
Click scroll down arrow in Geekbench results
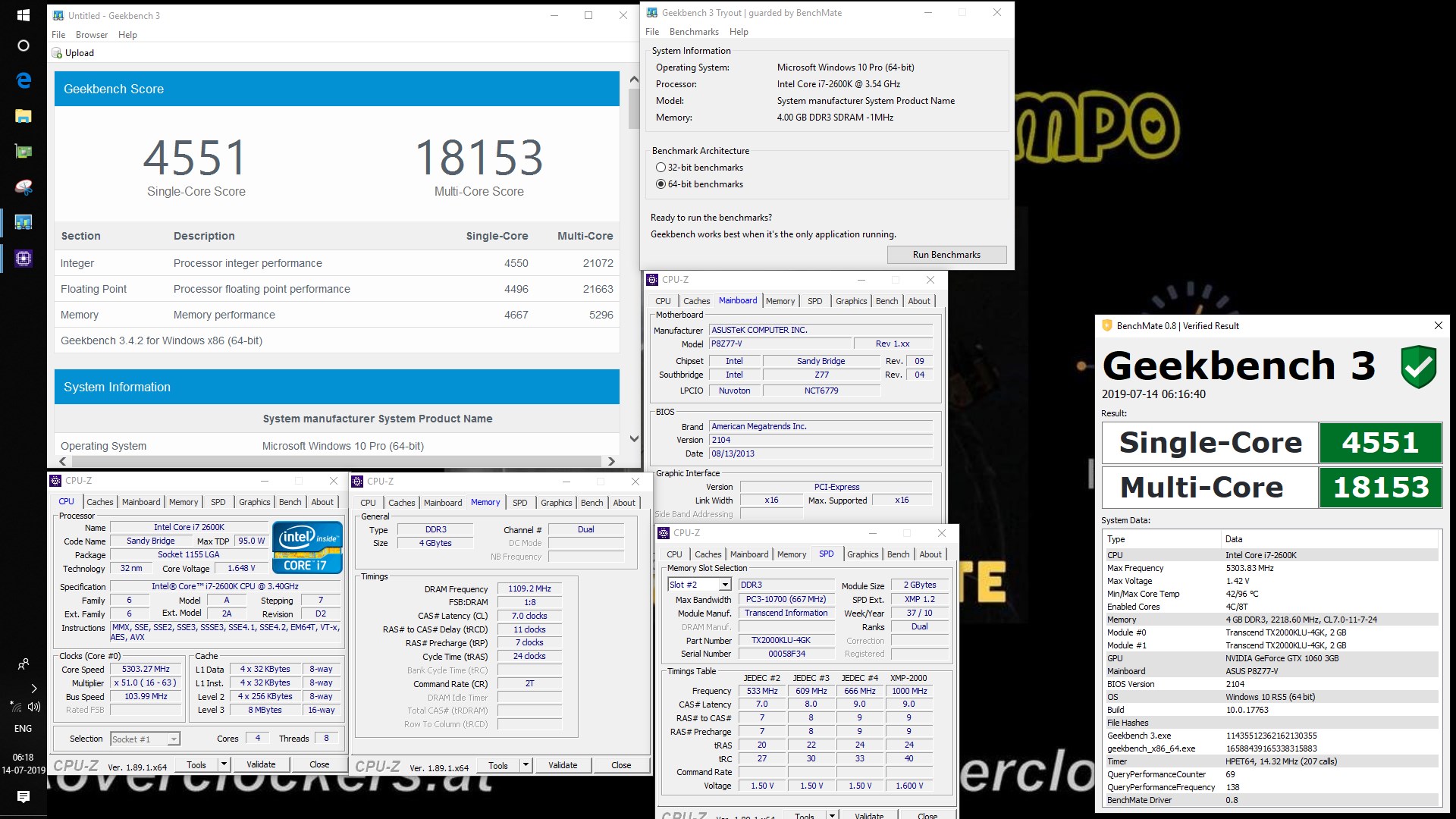tap(634, 438)
